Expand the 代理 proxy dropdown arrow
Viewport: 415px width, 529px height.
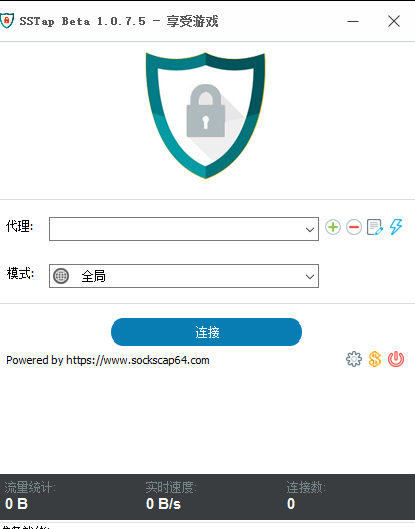click(310, 229)
